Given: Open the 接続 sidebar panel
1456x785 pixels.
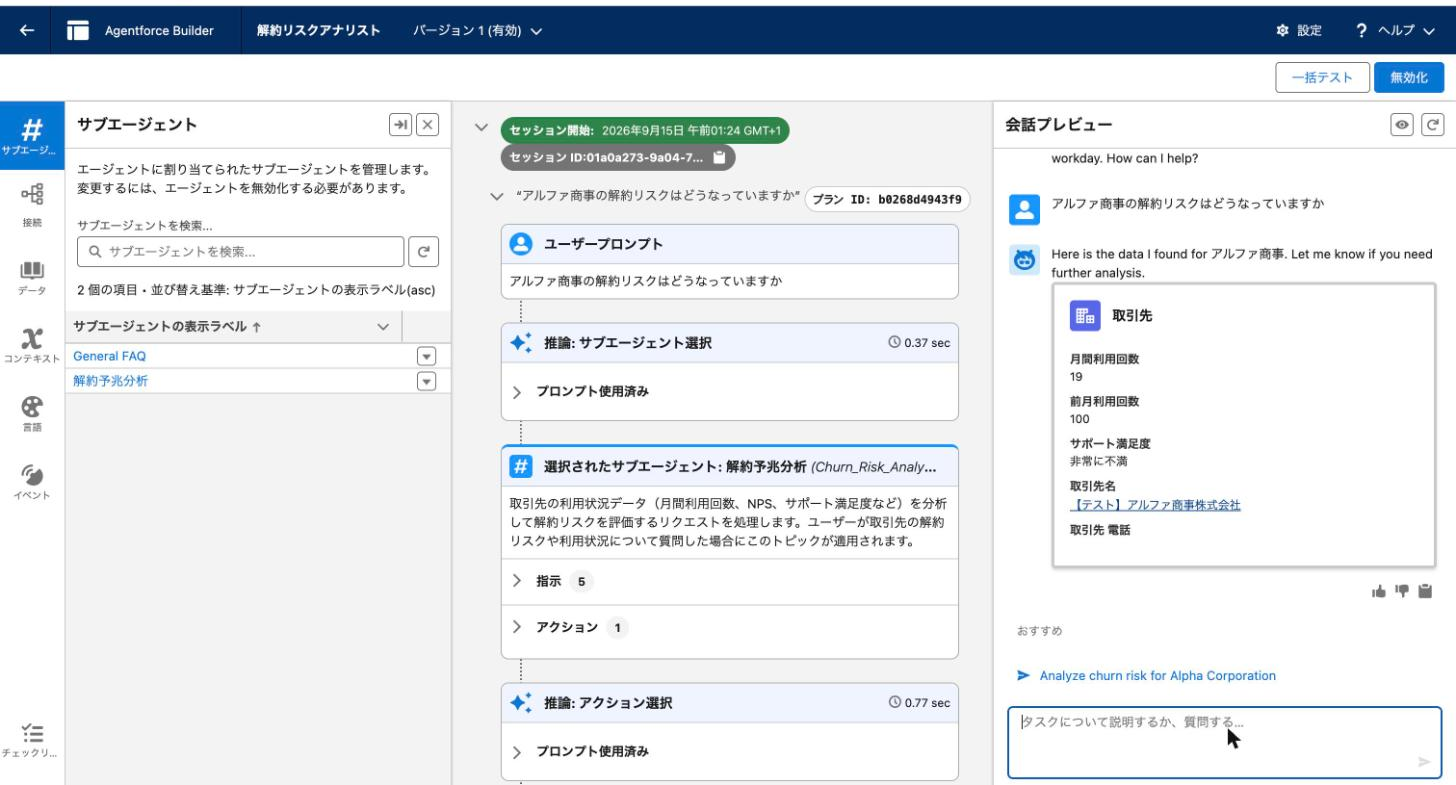Looking at the screenshot, I should (32, 204).
